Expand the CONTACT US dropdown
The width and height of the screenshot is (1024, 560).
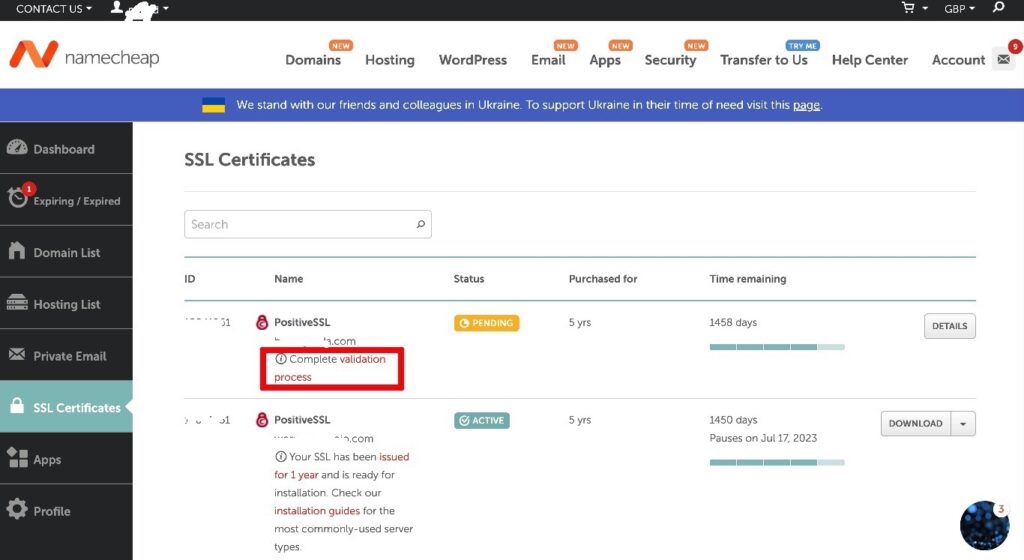point(54,8)
